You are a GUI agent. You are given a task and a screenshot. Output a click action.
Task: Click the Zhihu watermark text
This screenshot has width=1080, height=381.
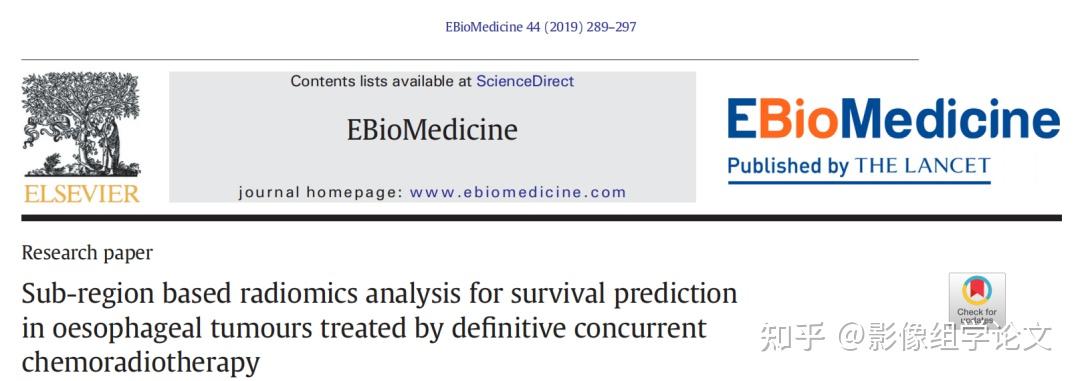tap(907, 338)
